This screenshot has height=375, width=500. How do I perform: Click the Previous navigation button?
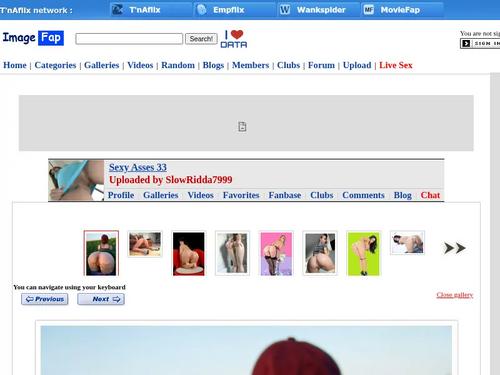(45, 299)
